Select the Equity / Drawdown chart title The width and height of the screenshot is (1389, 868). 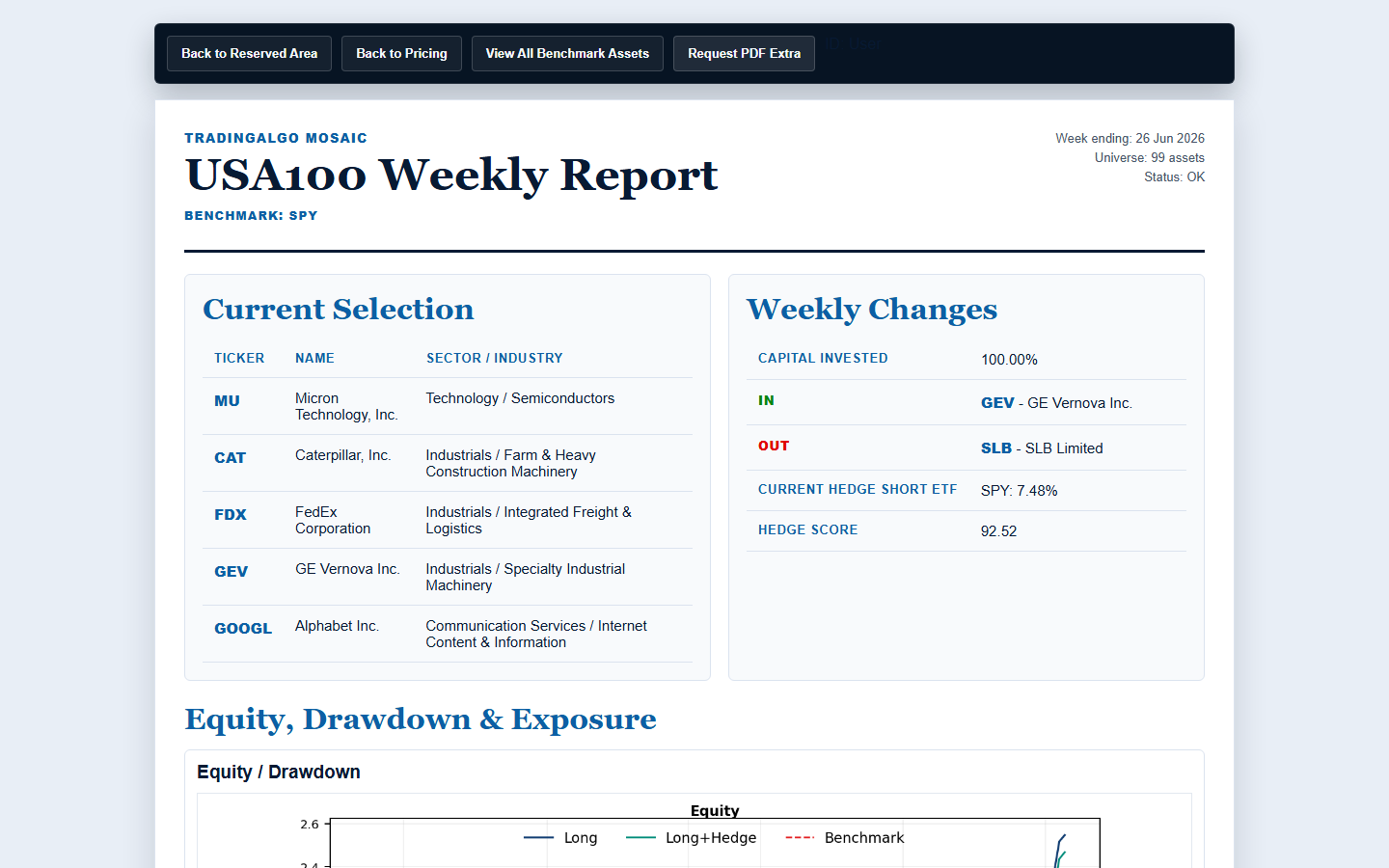coord(279,772)
